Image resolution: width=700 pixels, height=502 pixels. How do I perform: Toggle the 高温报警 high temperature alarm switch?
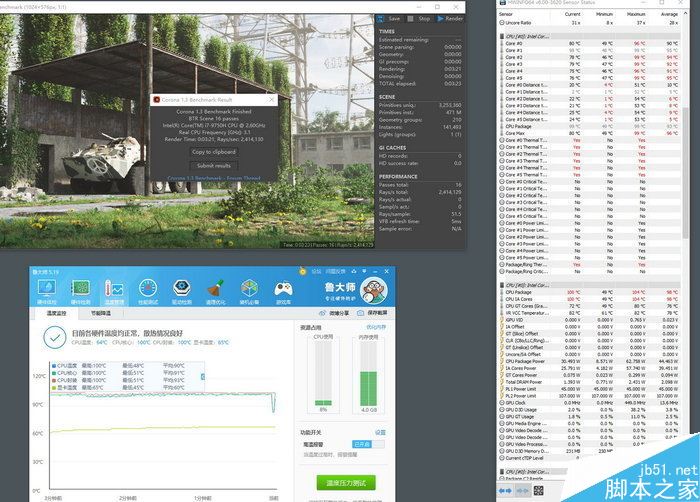pyautogui.click(x=368, y=444)
